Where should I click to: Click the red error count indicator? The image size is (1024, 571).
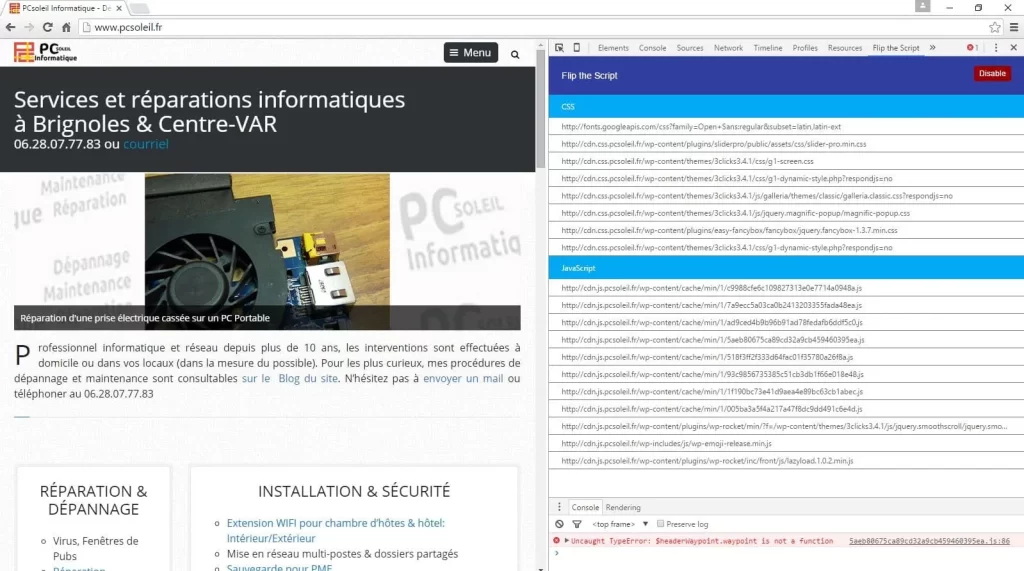(972, 48)
